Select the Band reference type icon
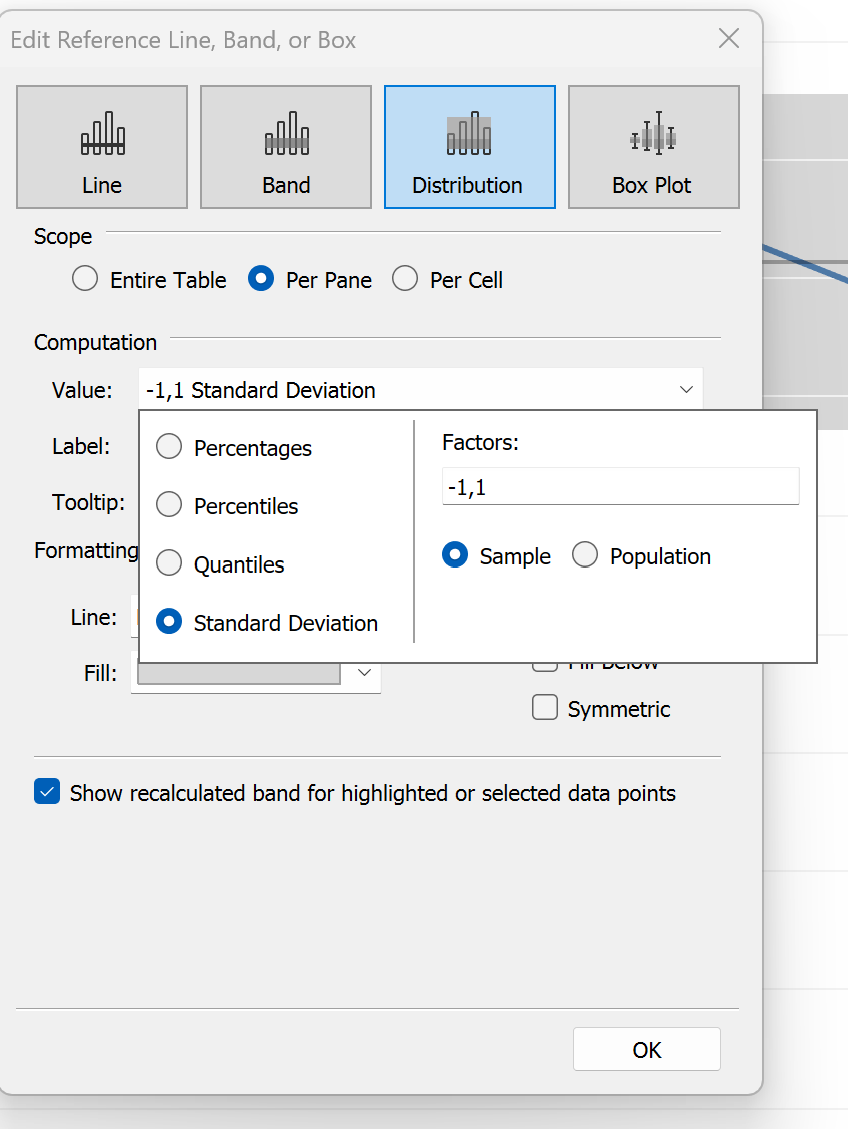This screenshot has width=848, height=1130. [286, 146]
